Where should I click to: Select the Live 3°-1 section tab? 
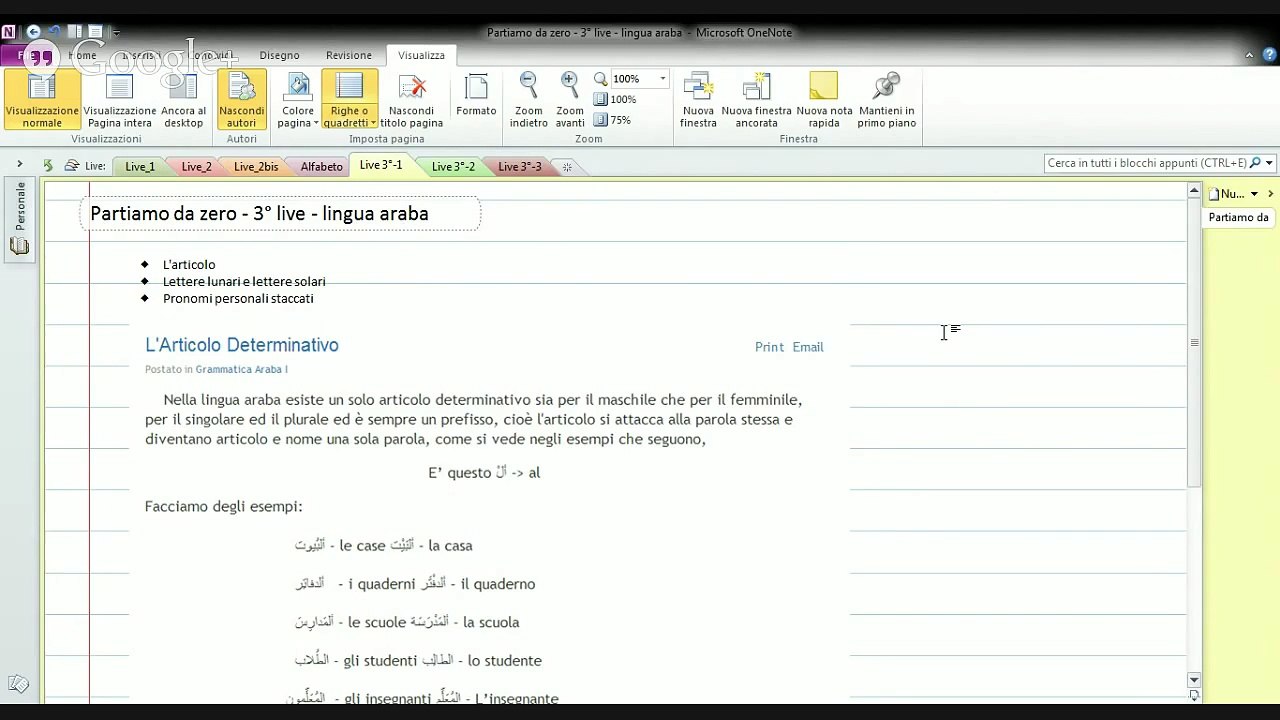click(380, 165)
